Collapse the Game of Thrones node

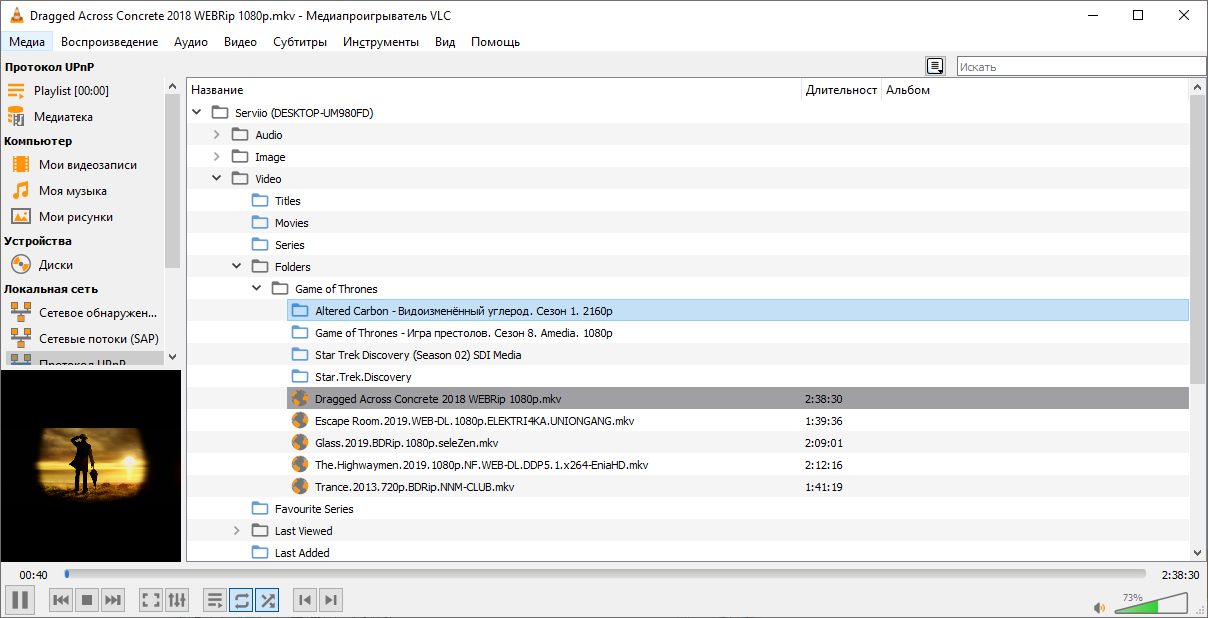tap(257, 289)
